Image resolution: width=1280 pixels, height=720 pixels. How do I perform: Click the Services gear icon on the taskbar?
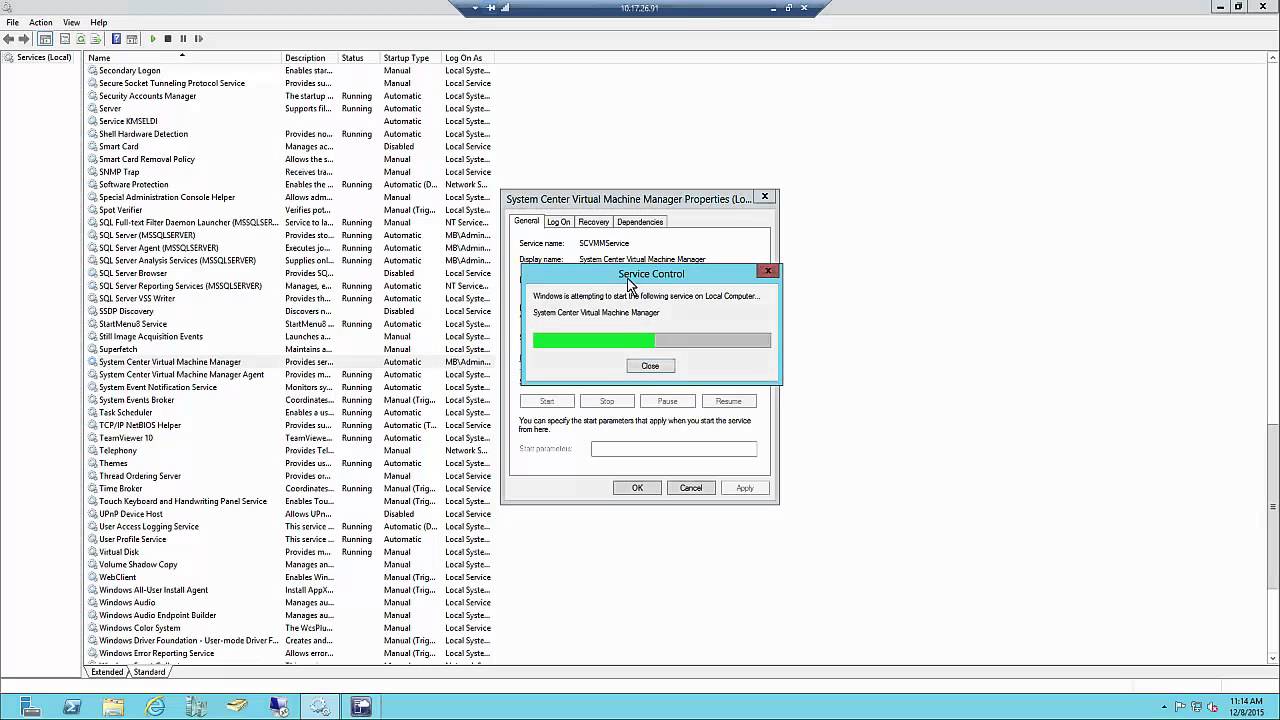click(320, 707)
